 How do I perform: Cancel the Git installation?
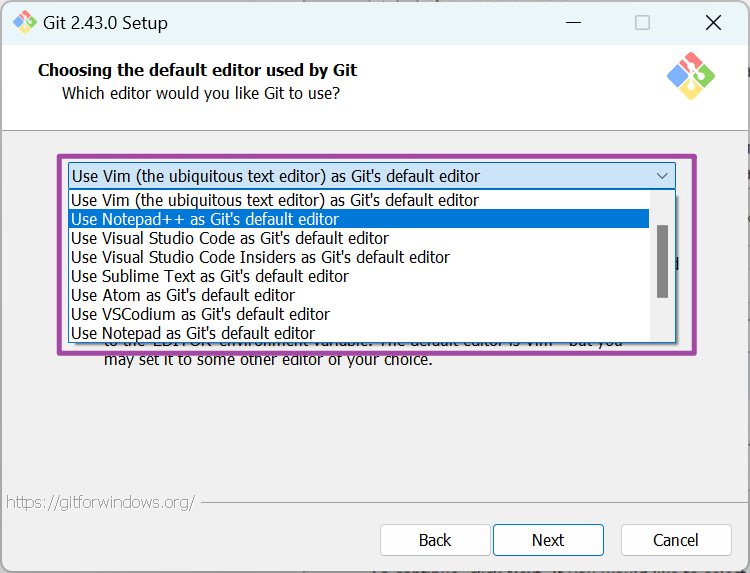click(x=676, y=540)
